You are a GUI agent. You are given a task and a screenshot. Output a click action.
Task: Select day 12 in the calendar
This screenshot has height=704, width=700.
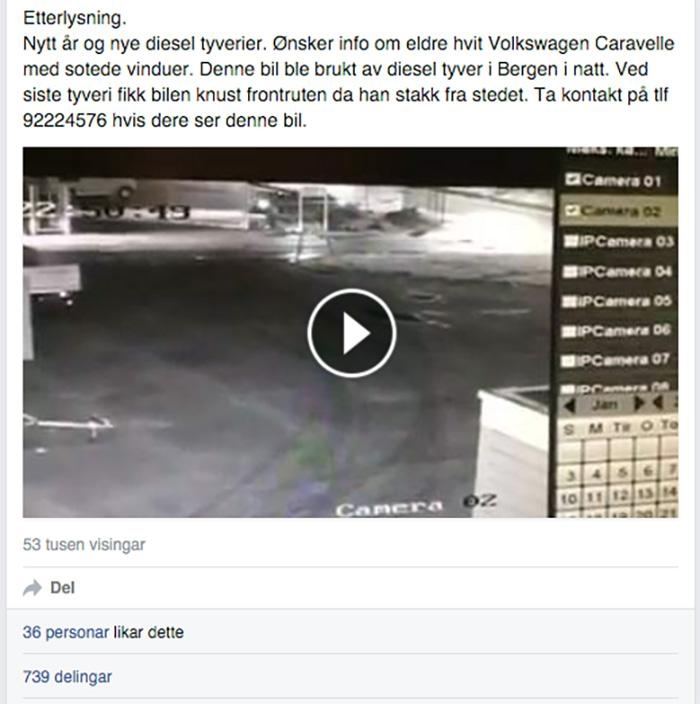[620, 496]
